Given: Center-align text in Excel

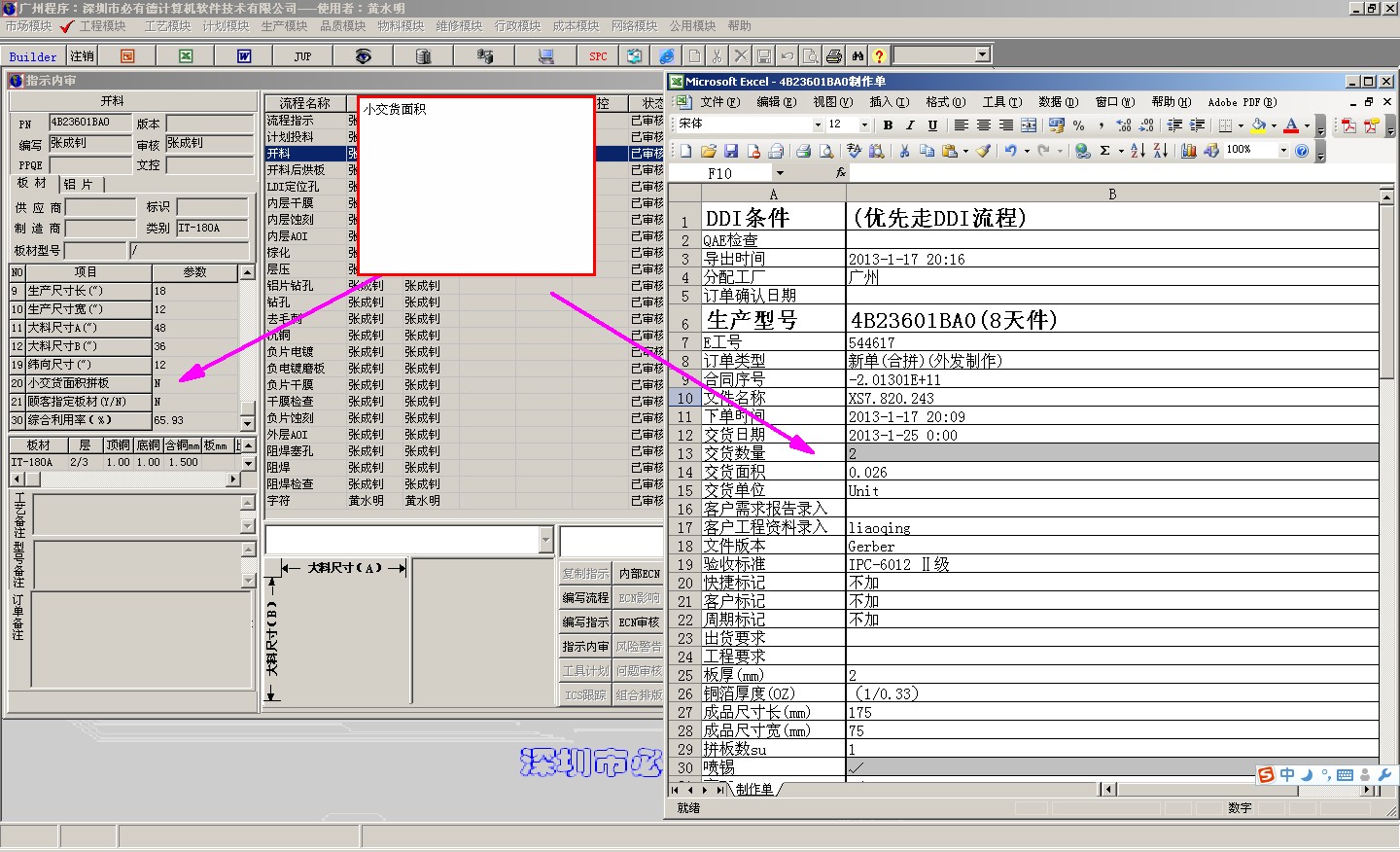Looking at the screenshot, I should (983, 125).
